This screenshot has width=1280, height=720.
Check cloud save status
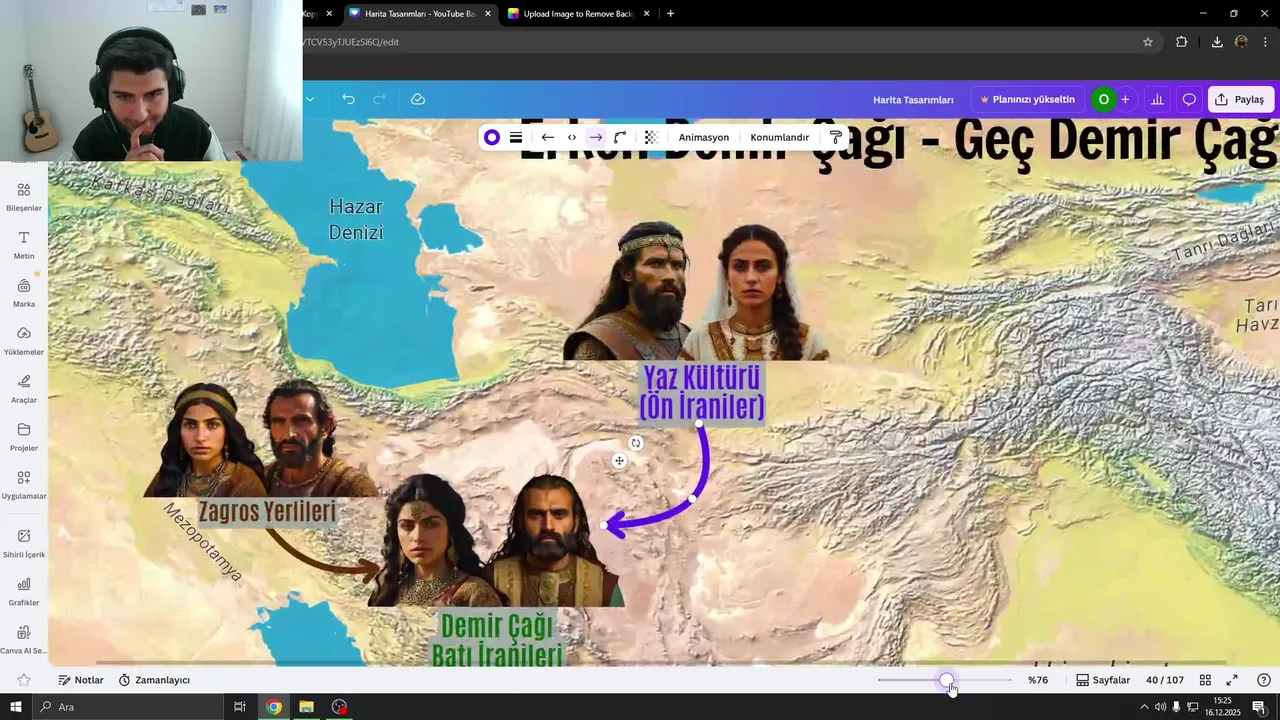coord(418,99)
